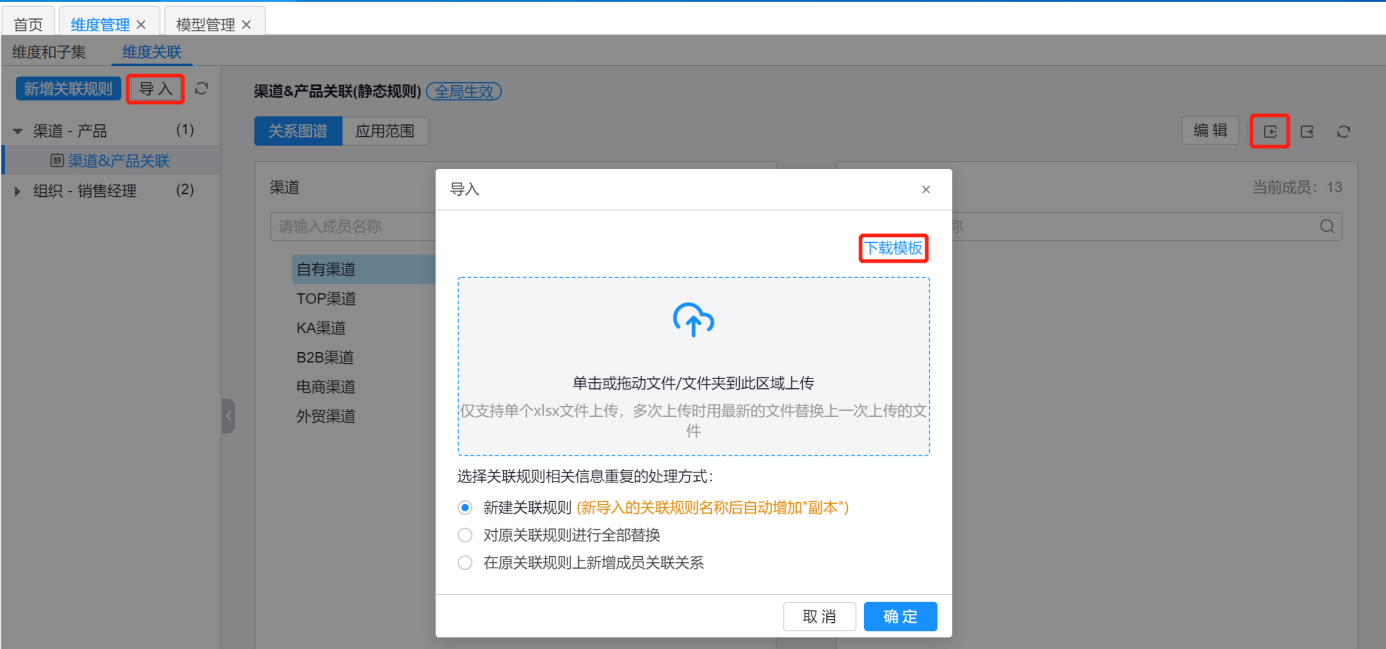1386x649 pixels.
Task: Select 新建关联规则 radio option
Action: pyautogui.click(x=465, y=508)
